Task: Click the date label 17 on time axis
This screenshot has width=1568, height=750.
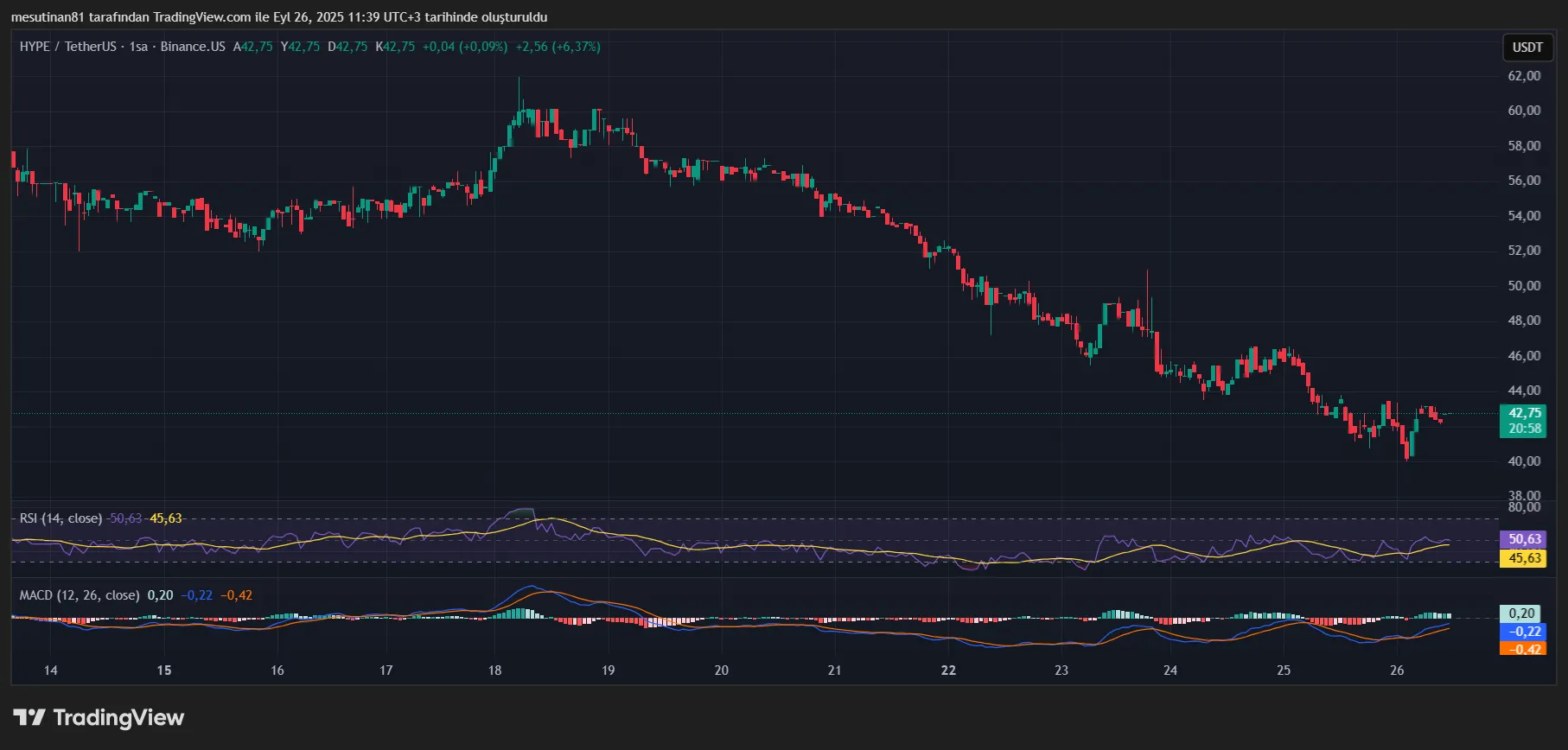Action: tap(386, 671)
